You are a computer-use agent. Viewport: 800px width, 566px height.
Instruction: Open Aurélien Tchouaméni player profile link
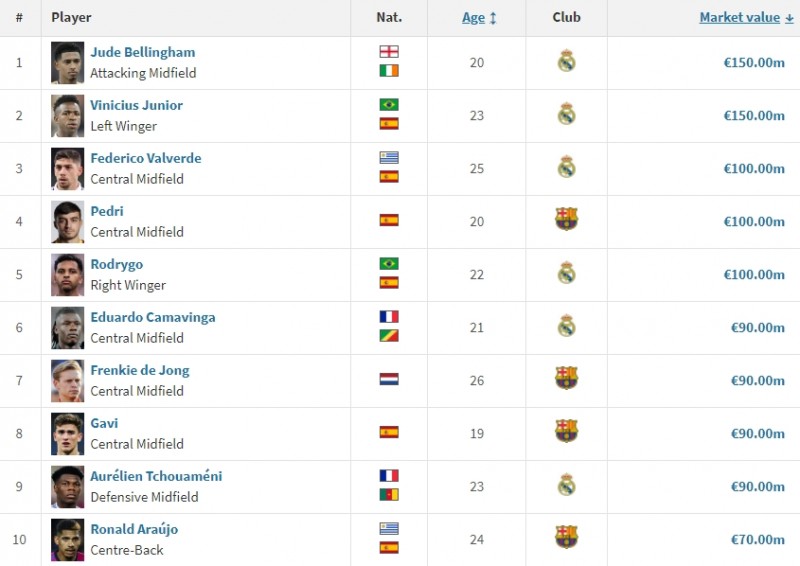coord(156,476)
